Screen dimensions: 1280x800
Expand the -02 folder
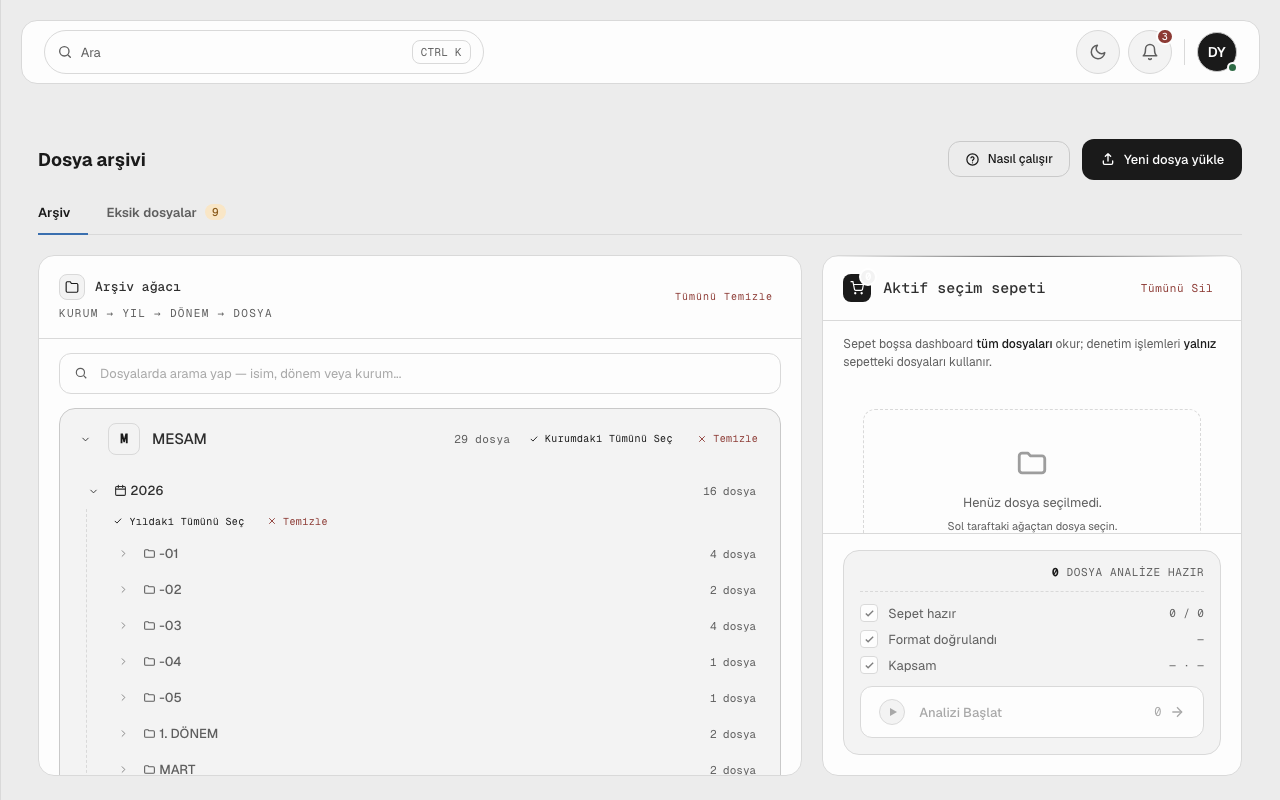(124, 590)
